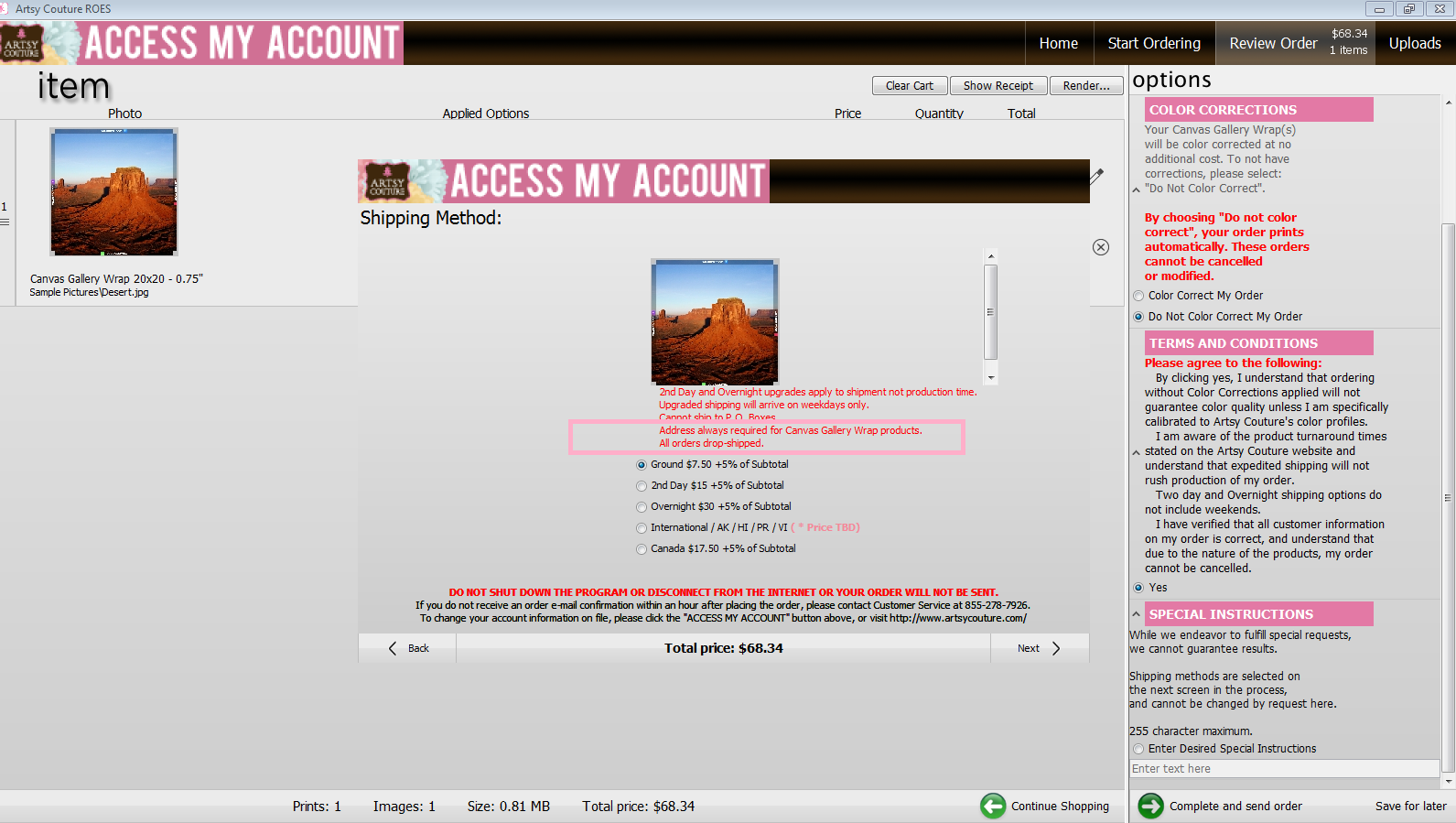This screenshot has width=1456, height=823.
Task: Collapse the Color Corrections section arrow
Action: (x=1137, y=190)
